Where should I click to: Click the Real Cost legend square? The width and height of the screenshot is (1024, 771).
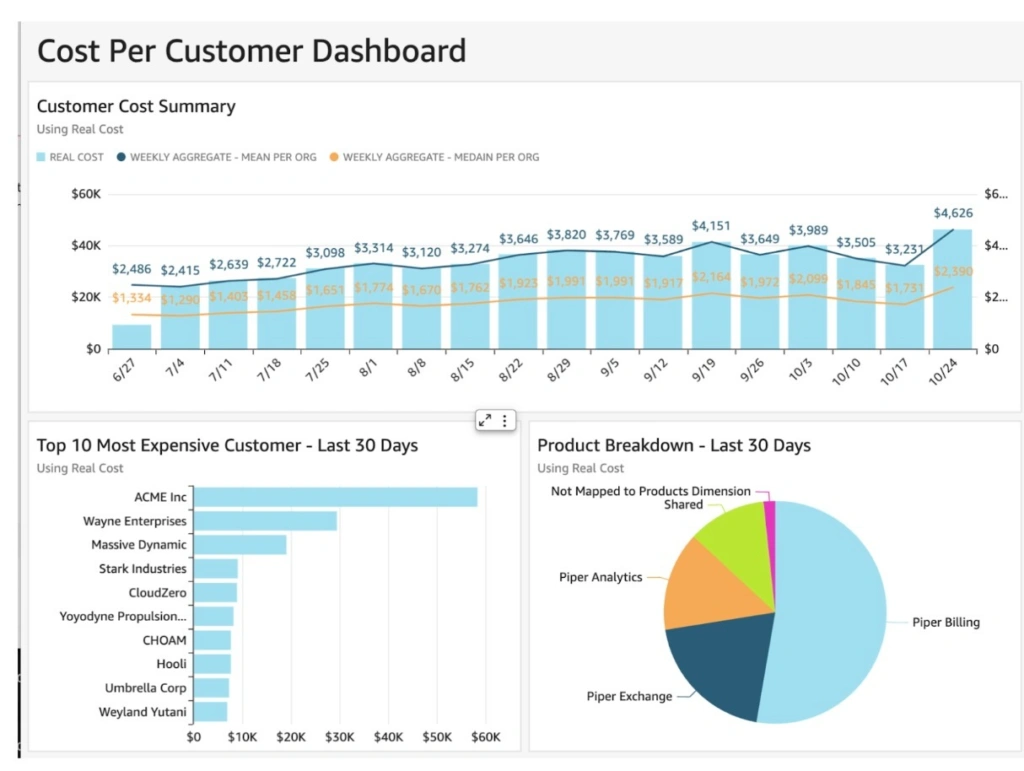click(x=41, y=157)
